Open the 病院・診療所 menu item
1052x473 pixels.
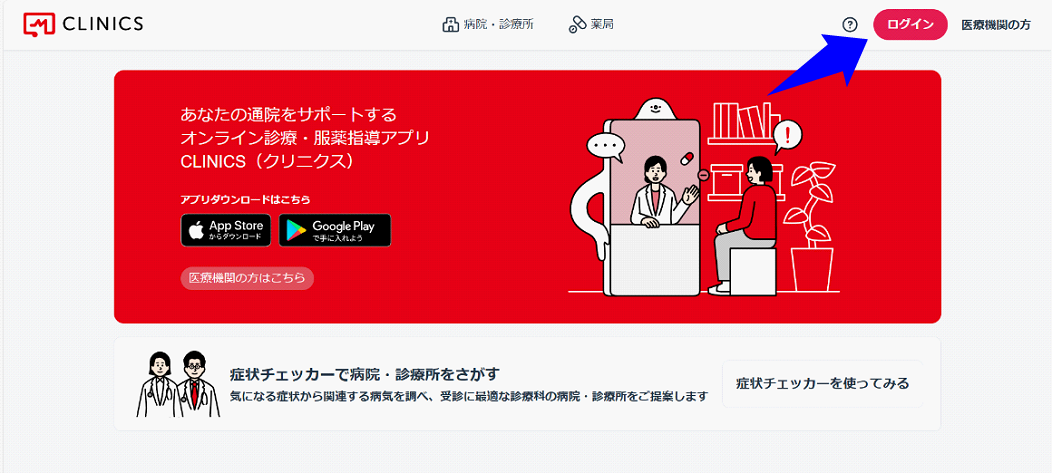click(488, 25)
